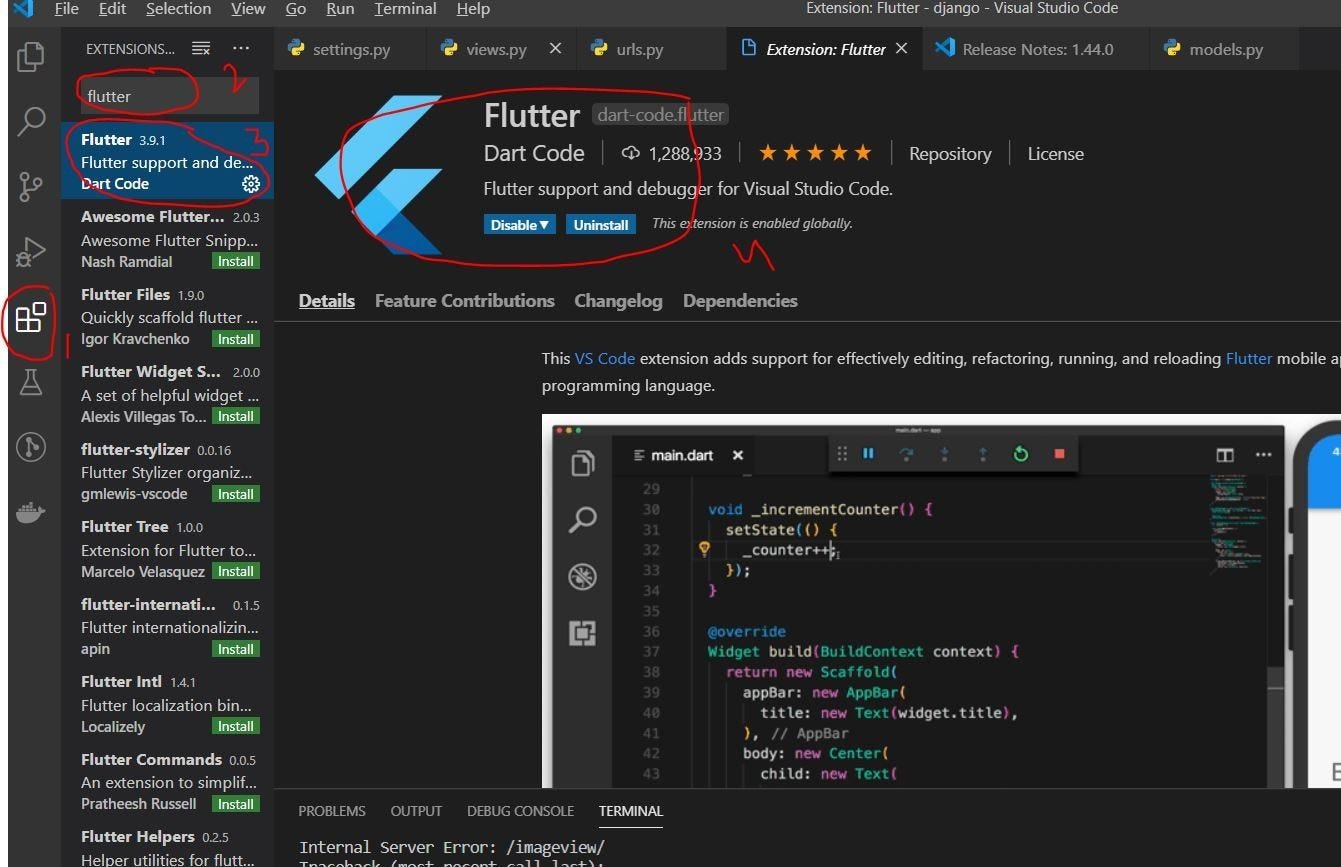The image size is (1341, 867).
Task: Install Flutter Files by Igor Kravchenko
Action: click(236, 339)
